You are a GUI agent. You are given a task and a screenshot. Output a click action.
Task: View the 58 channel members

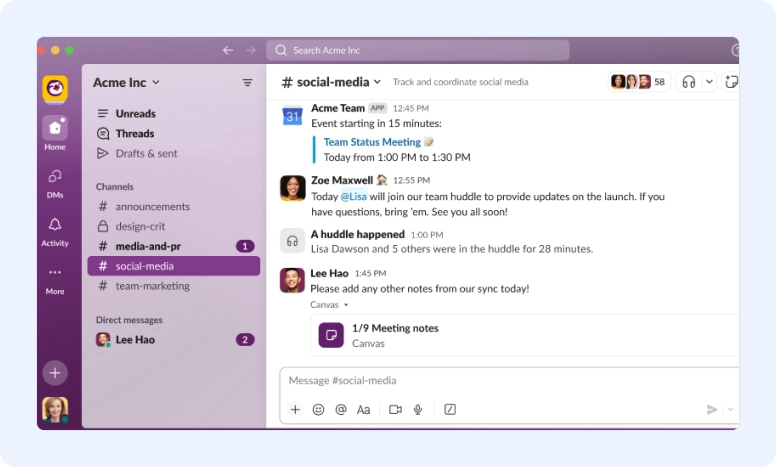click(638, 82)
